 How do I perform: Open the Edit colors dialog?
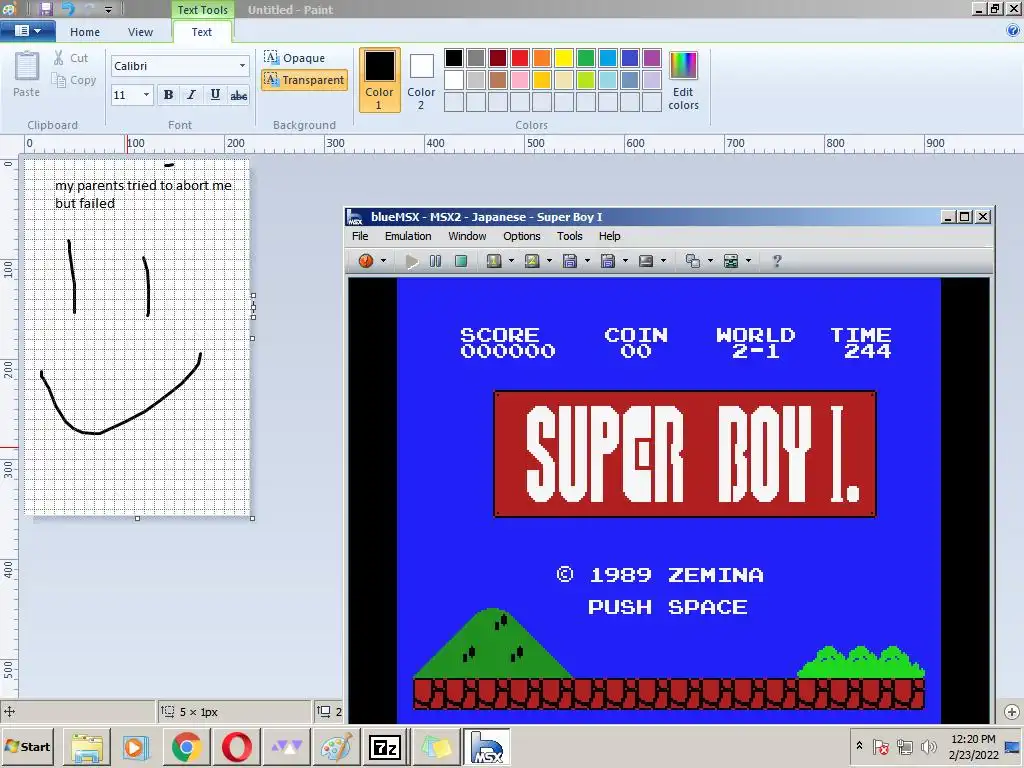[683, 81]
